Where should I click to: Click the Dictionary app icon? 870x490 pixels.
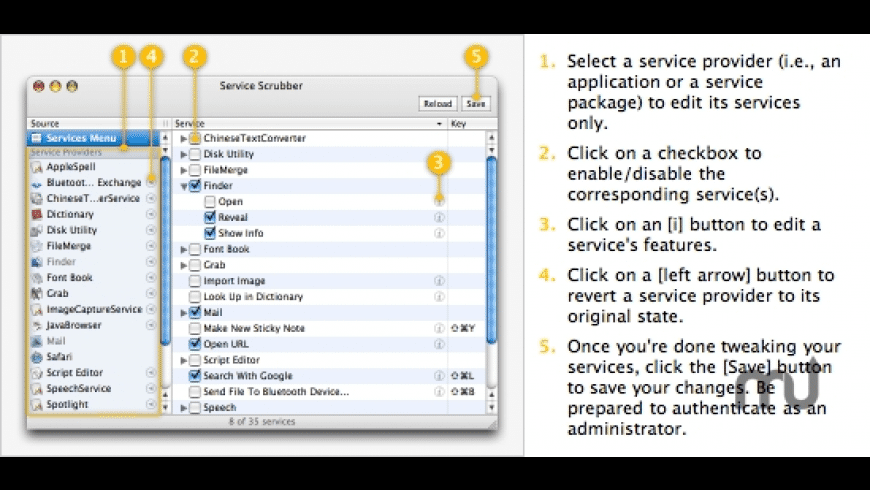point(37,214)
